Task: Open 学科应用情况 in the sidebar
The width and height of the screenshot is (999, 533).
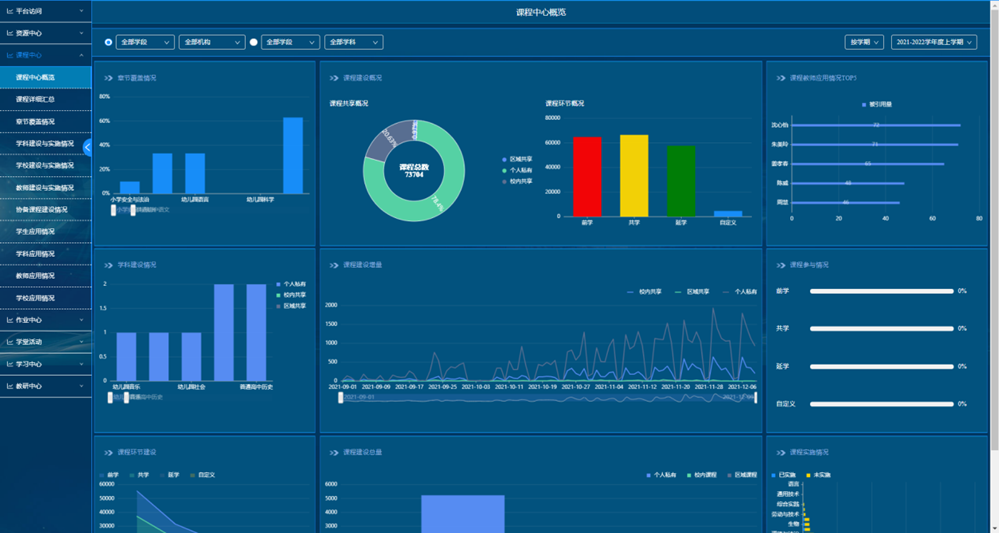Action: [45, 254]
